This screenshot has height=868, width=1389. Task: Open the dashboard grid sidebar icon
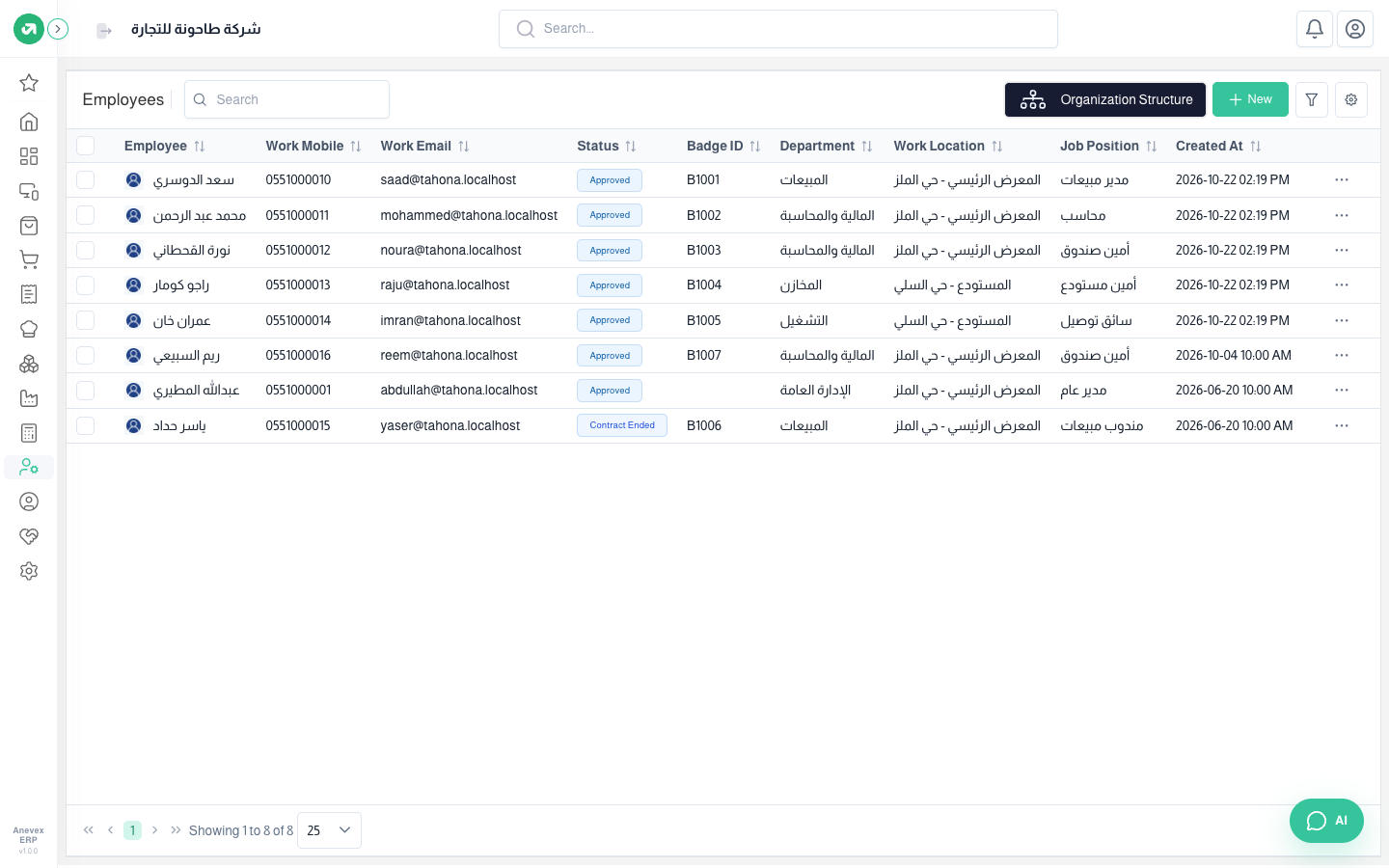click(x=29, y=156)
